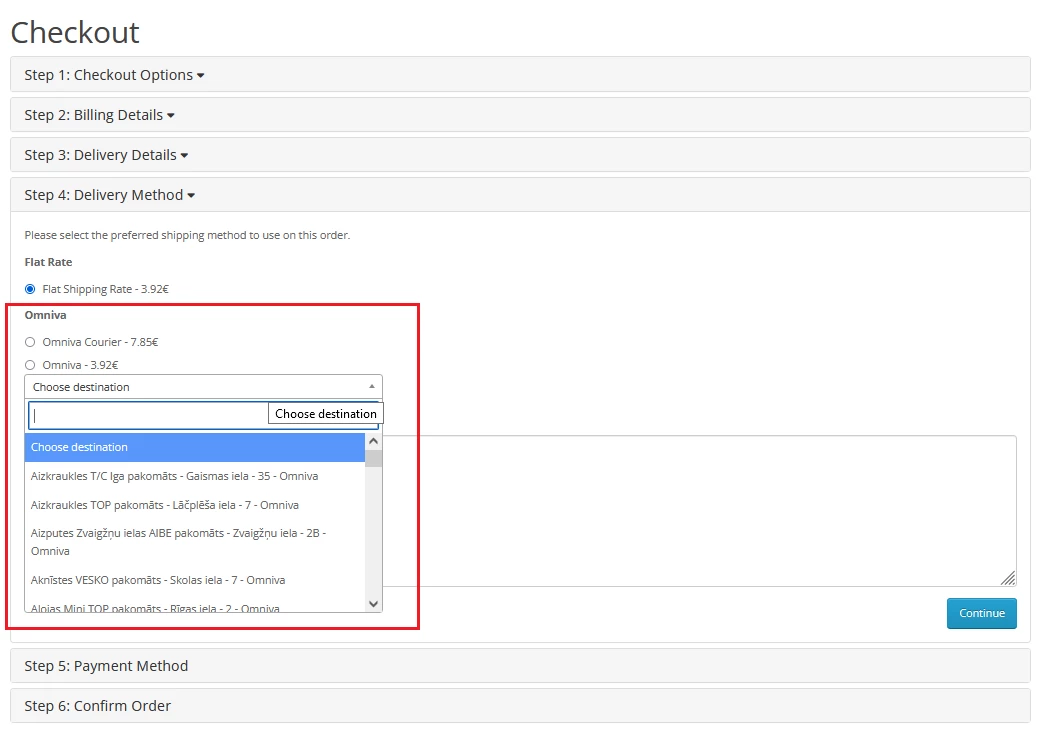Open Step 6: Confirm Order section
The image size is (1041, 751).
(x=98, y=706)
